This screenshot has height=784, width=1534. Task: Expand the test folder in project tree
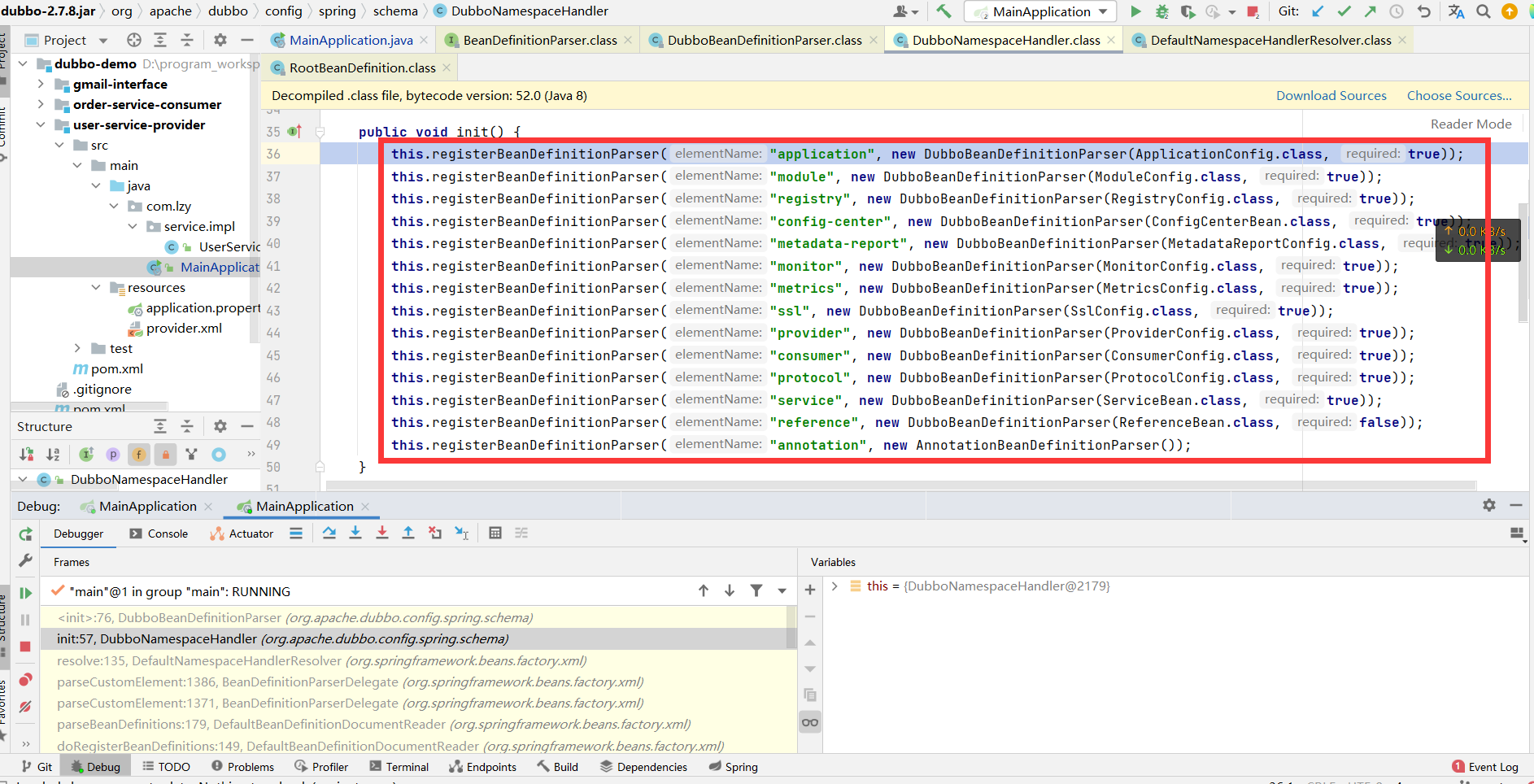pos(77,348)
